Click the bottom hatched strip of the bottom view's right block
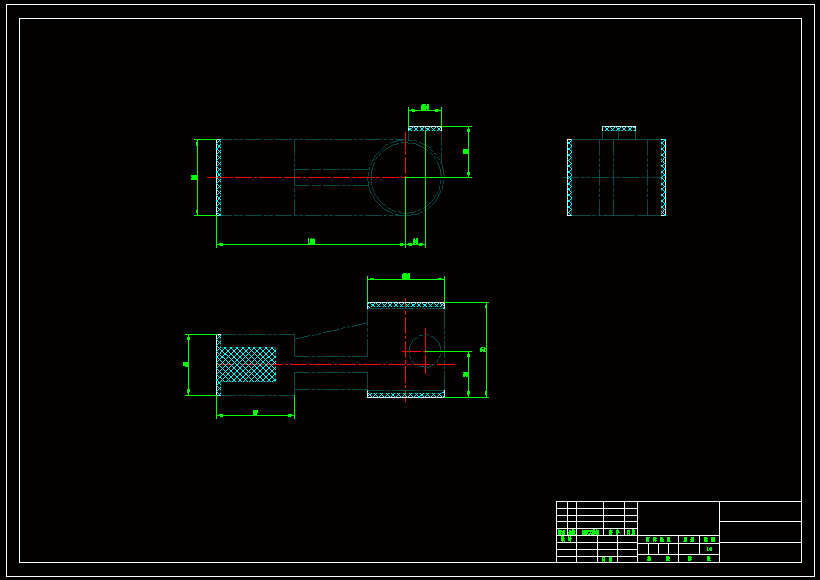820x580 pixels. [406, 394]
